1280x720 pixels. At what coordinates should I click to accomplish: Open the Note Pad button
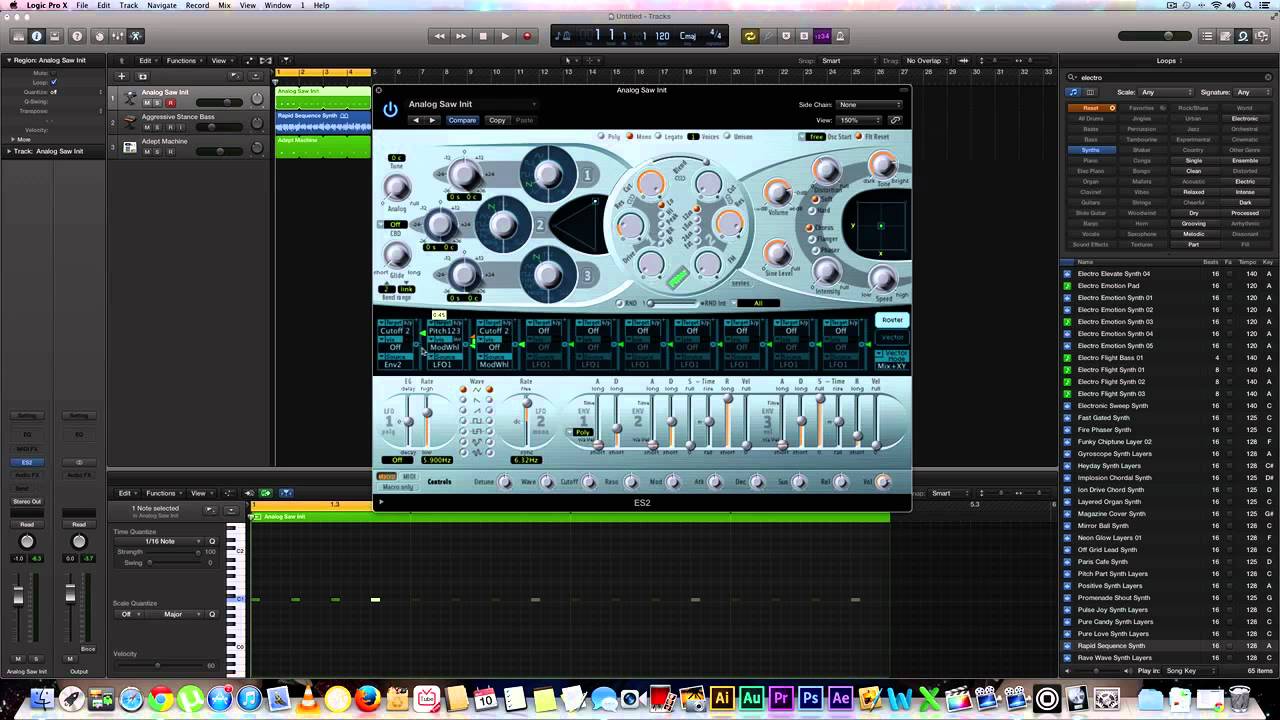(1225, 36)
